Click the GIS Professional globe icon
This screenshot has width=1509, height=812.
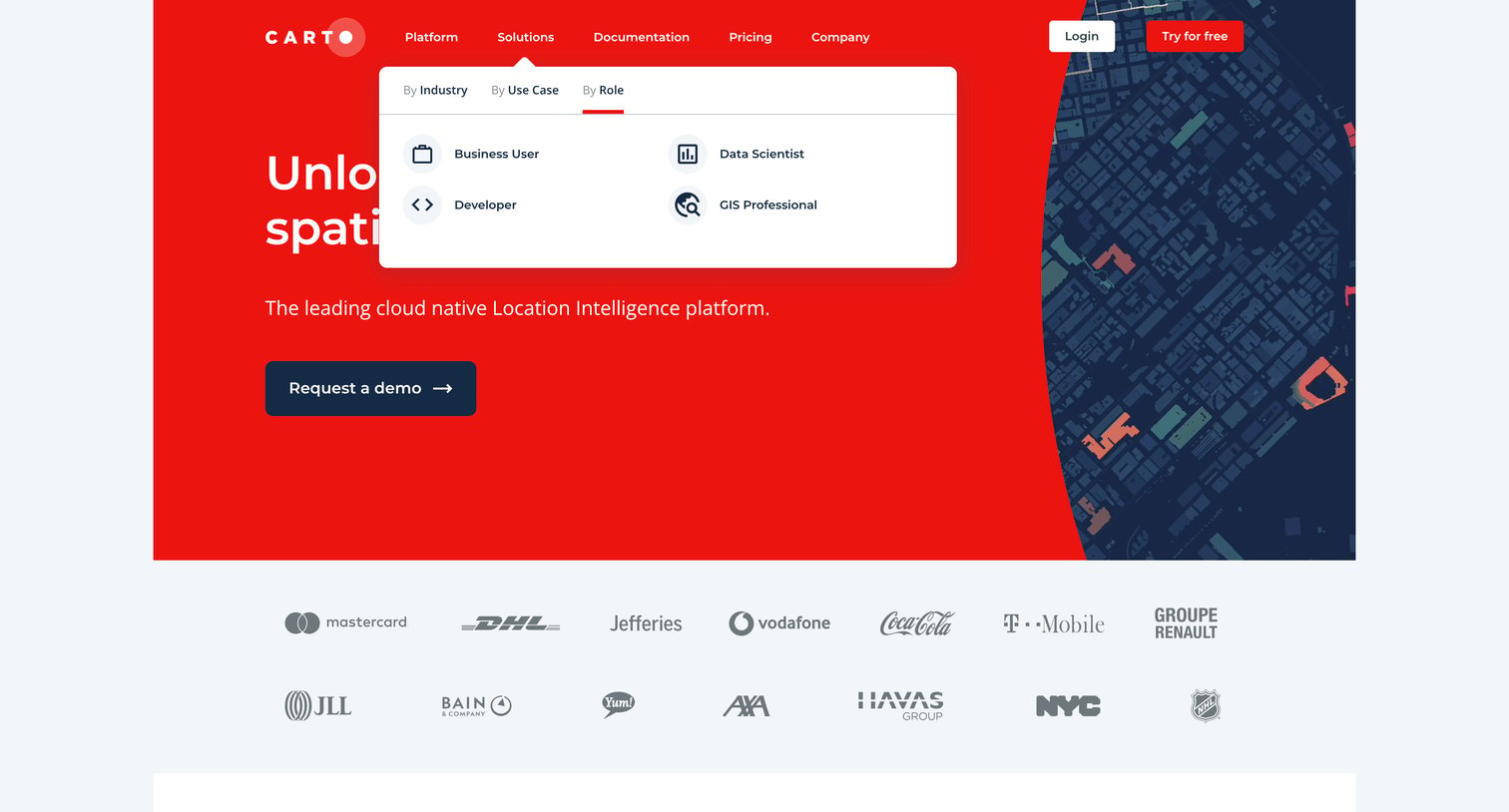tap(688, 204)
